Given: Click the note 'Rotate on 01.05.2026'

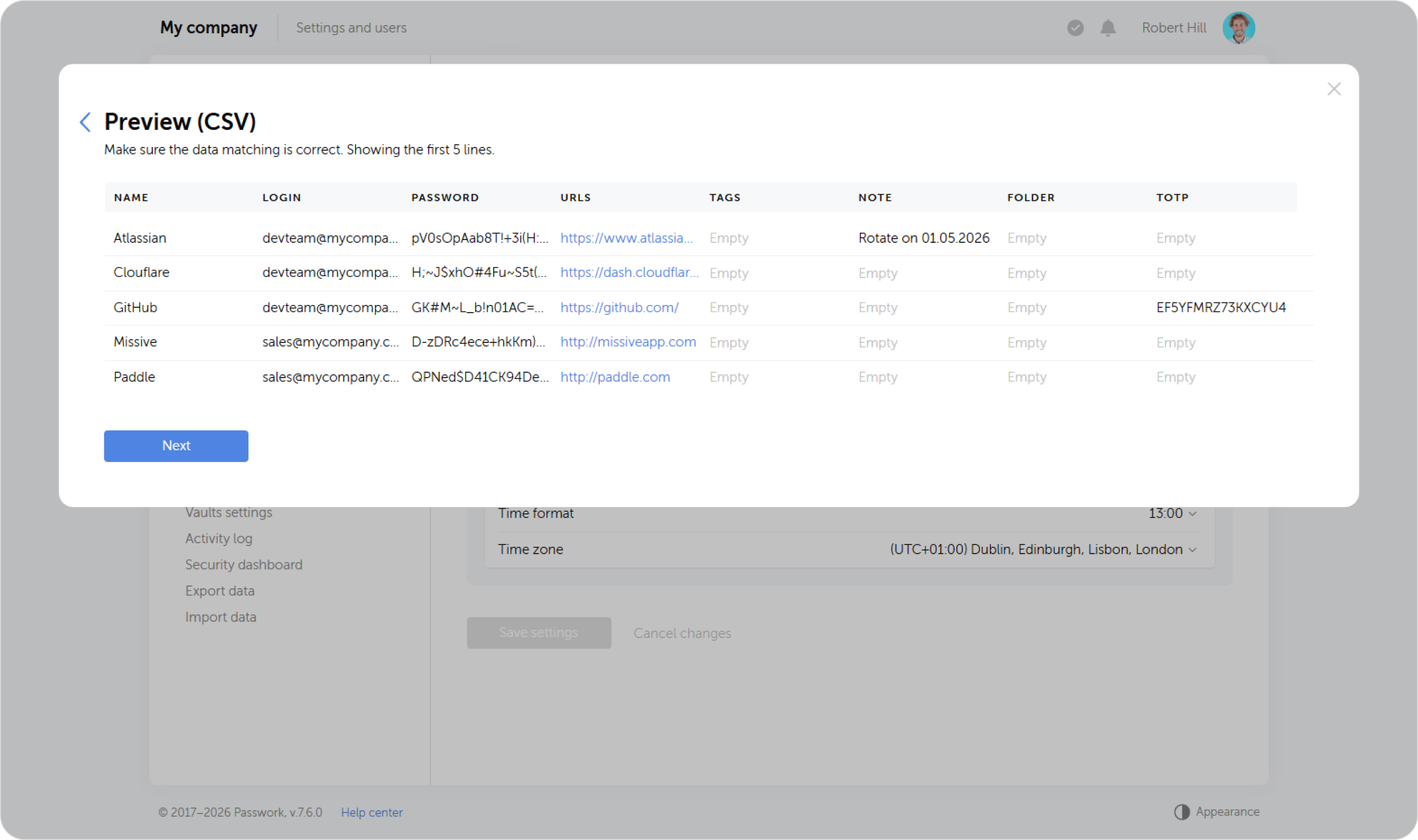Looking at the screenshot, I should tap(924, 238).
